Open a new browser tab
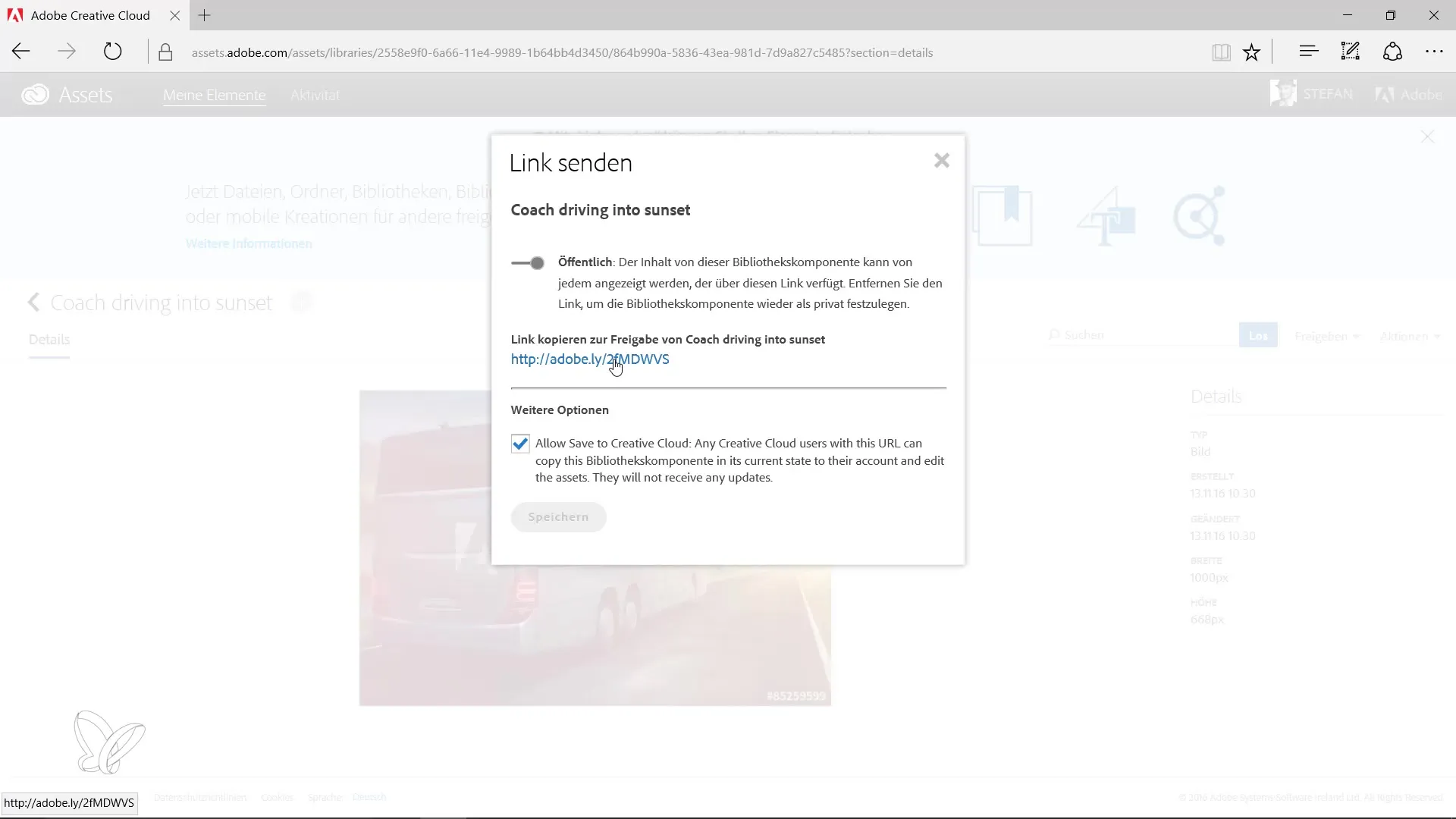This screenshot has width=1456, height=819. (204, 15)
